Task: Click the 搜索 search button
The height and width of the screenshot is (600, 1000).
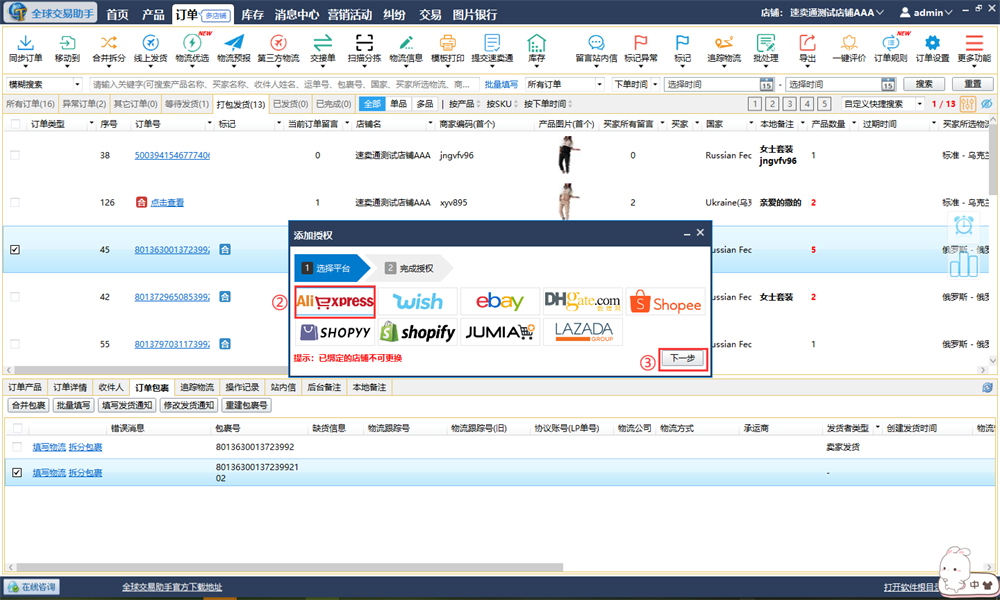Action: coord(923,84)
